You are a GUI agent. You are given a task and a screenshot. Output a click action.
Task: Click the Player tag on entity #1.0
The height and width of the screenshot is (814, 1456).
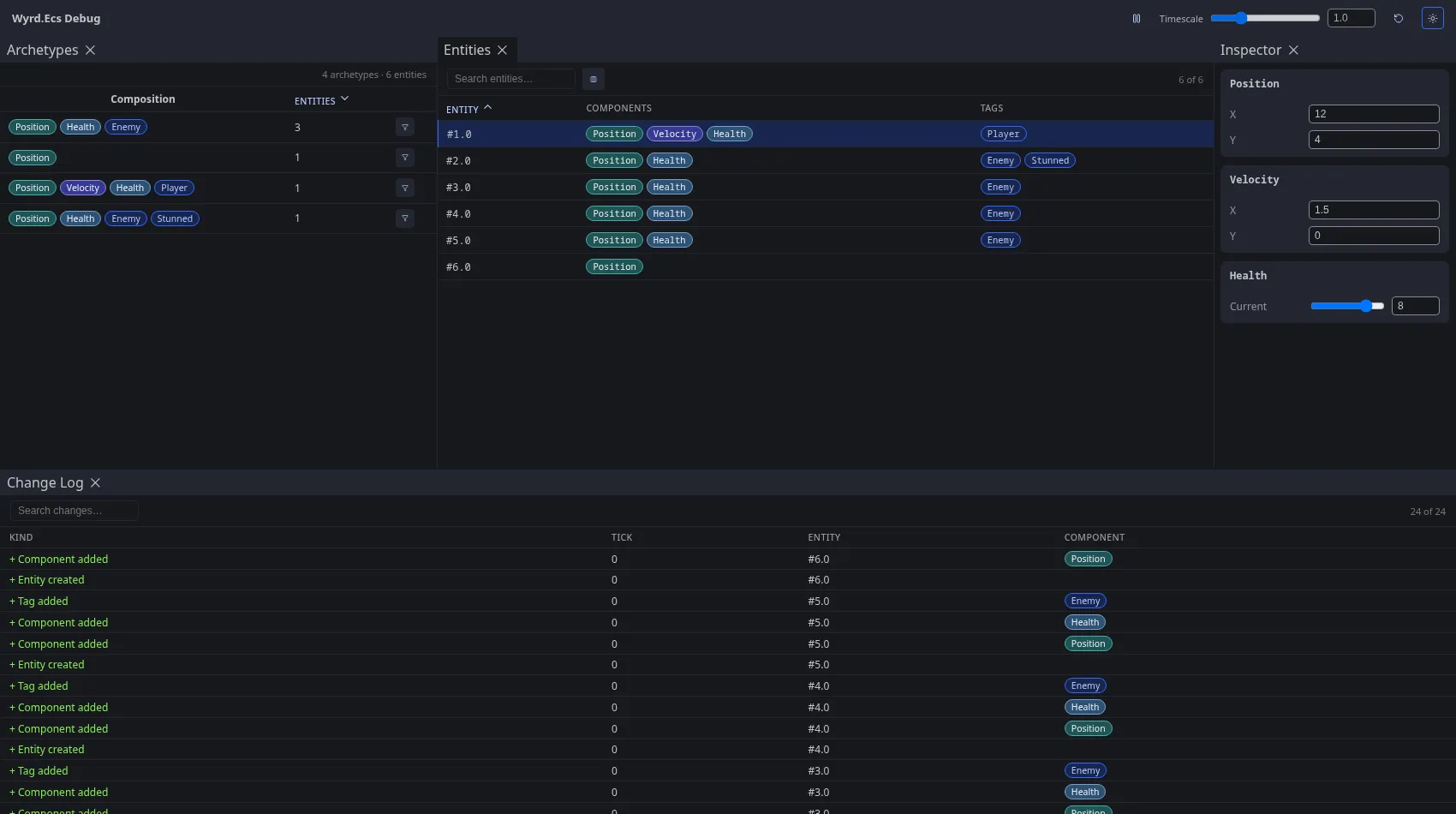[x=1003, y=134]
